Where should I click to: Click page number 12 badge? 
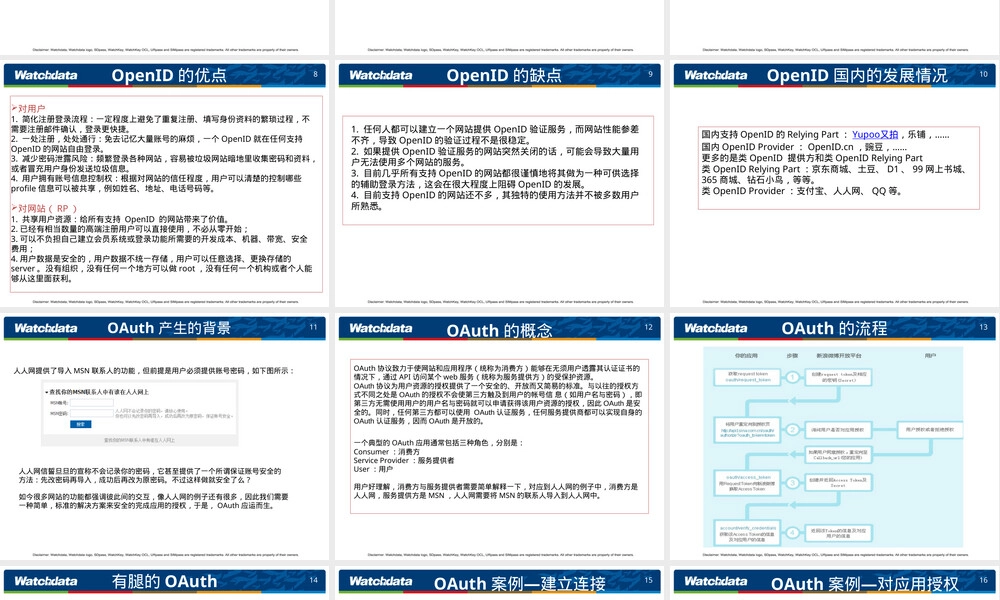648,327
